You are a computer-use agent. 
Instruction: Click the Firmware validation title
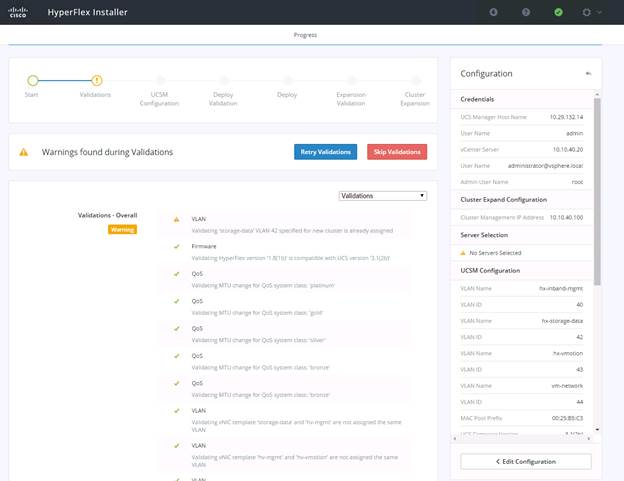pyautogui.click(x=204, y=247)
